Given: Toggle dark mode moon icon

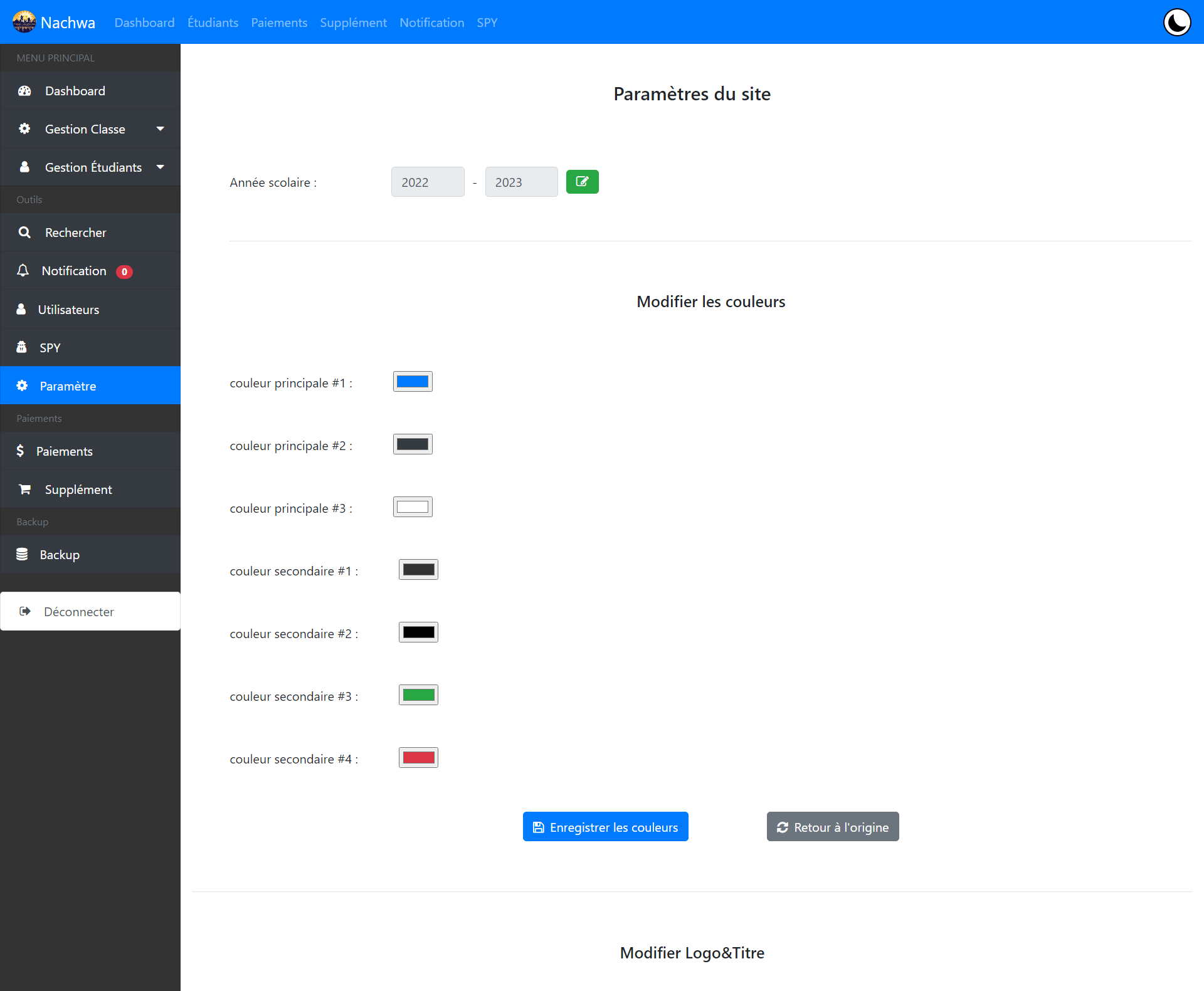Looking at the screenshot, I should 1176,23.
